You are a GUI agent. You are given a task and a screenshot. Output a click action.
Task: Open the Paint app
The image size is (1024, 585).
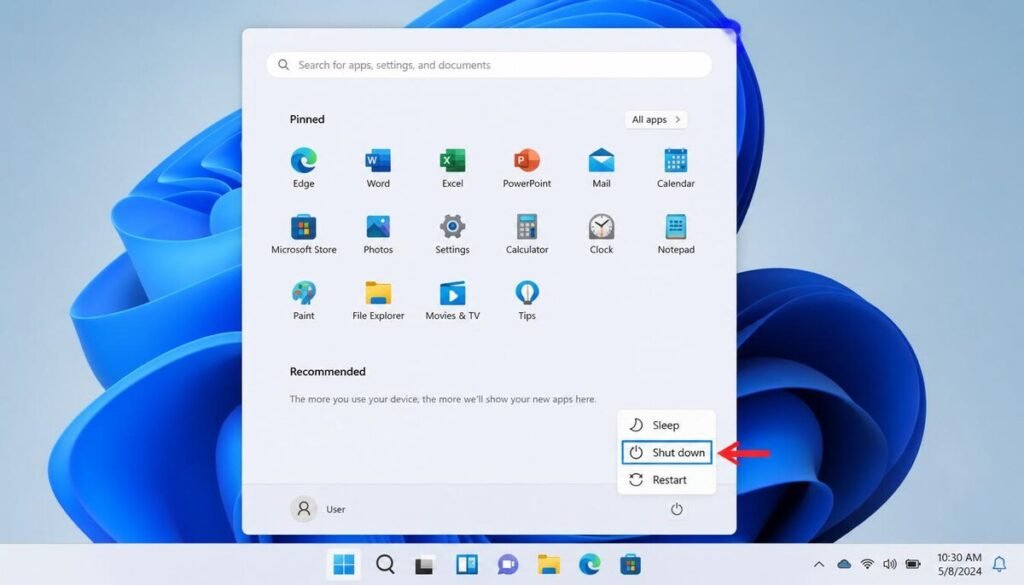(x=303, y=300)
